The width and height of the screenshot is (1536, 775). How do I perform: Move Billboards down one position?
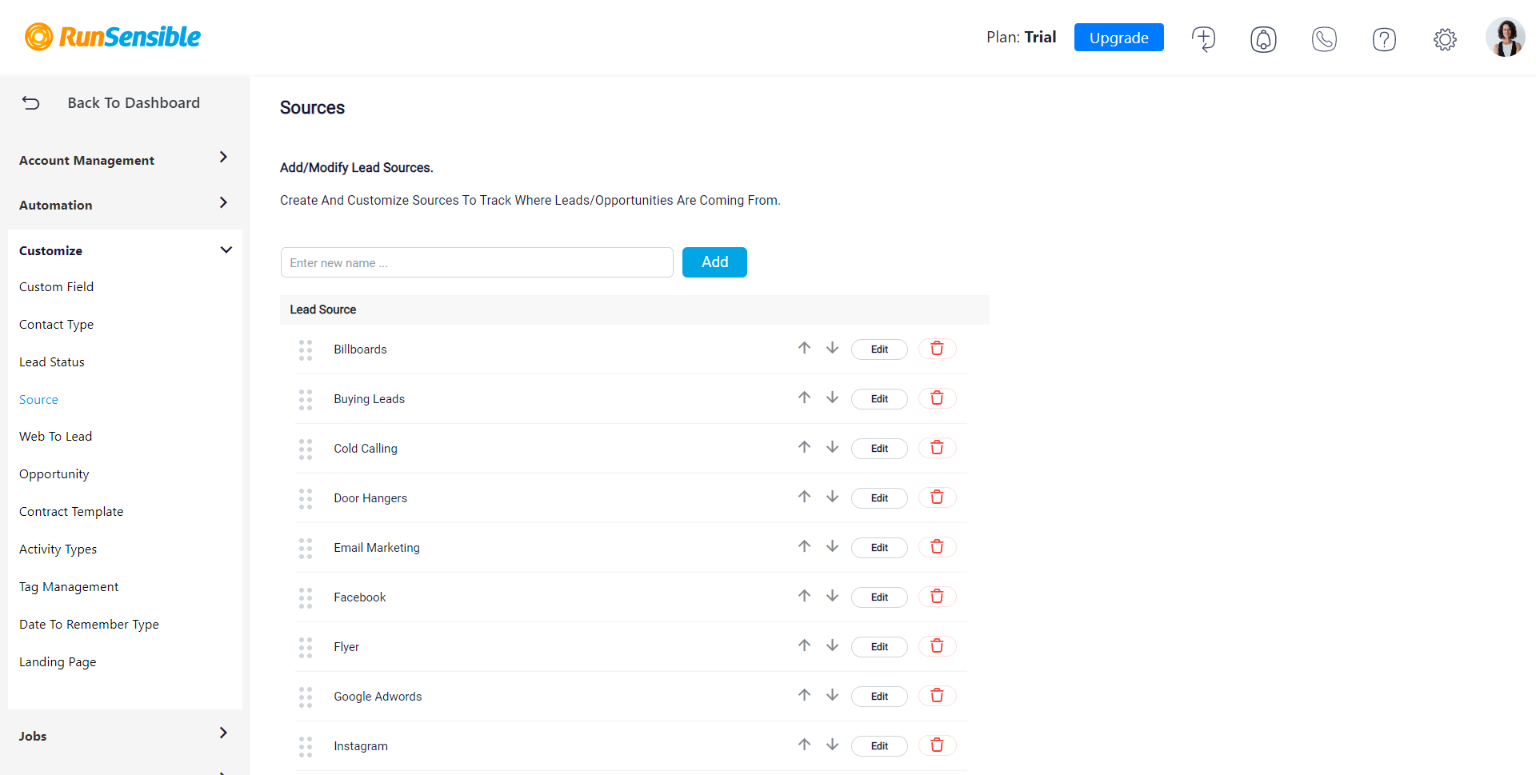832,348
